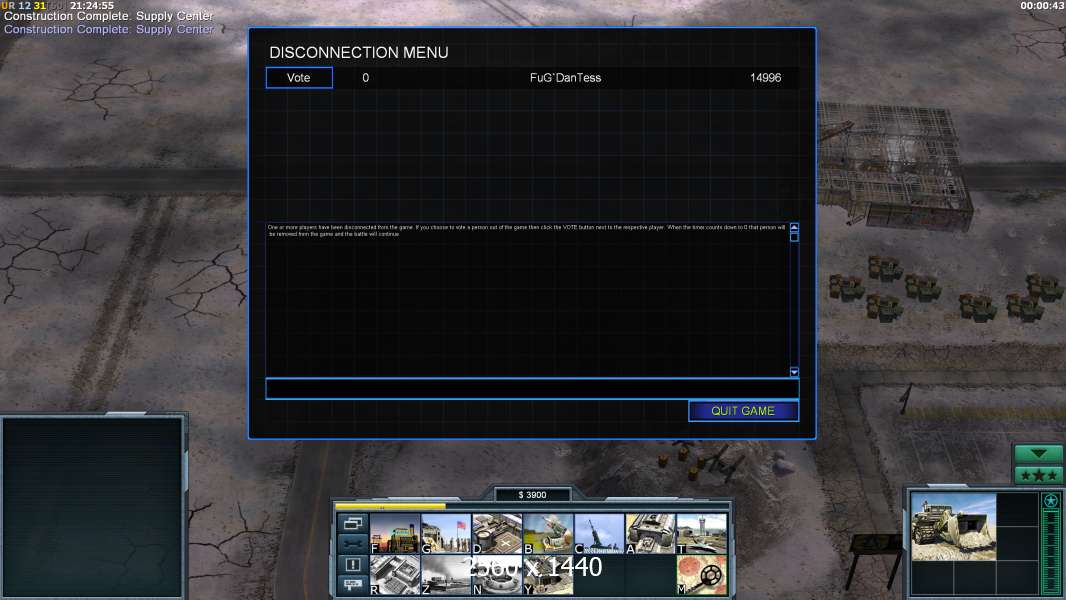
Task: Click the second Construction Complete Supply Center message
Action: pyautogui.click(x=109, y=29)
